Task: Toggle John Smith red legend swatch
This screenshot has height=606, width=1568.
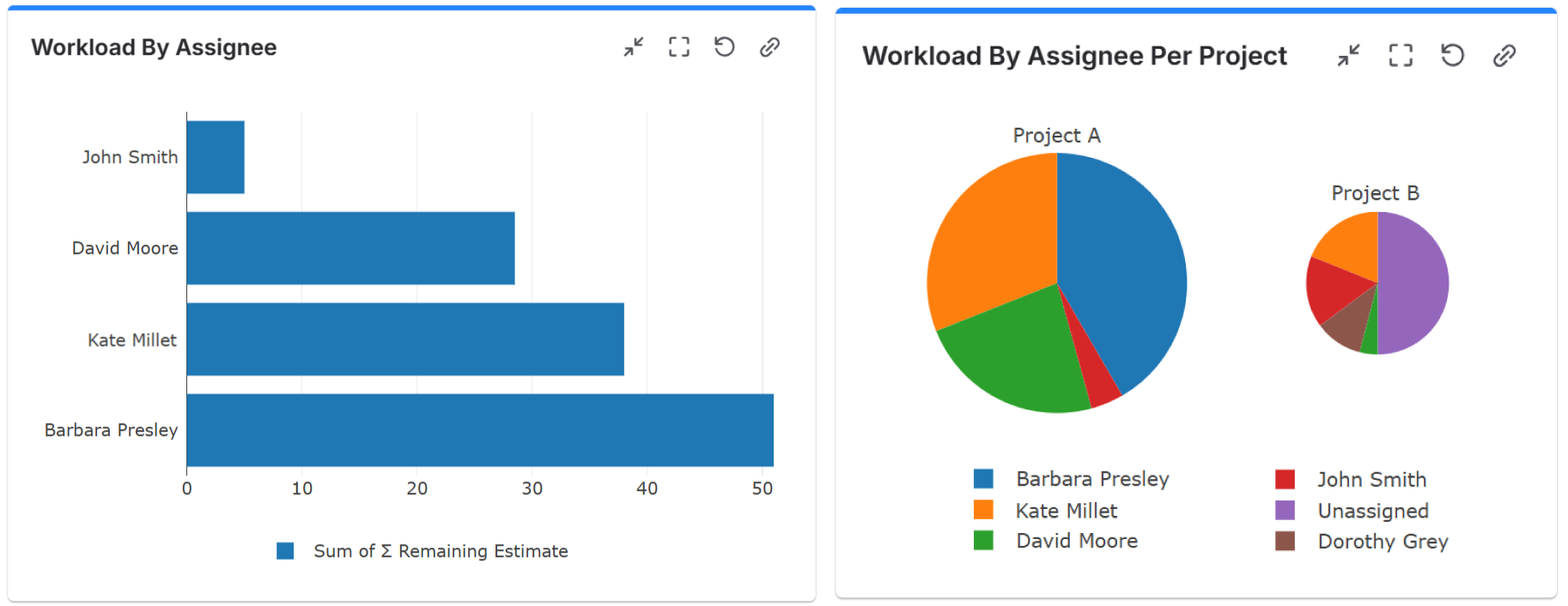Action: click(1285, 479)
